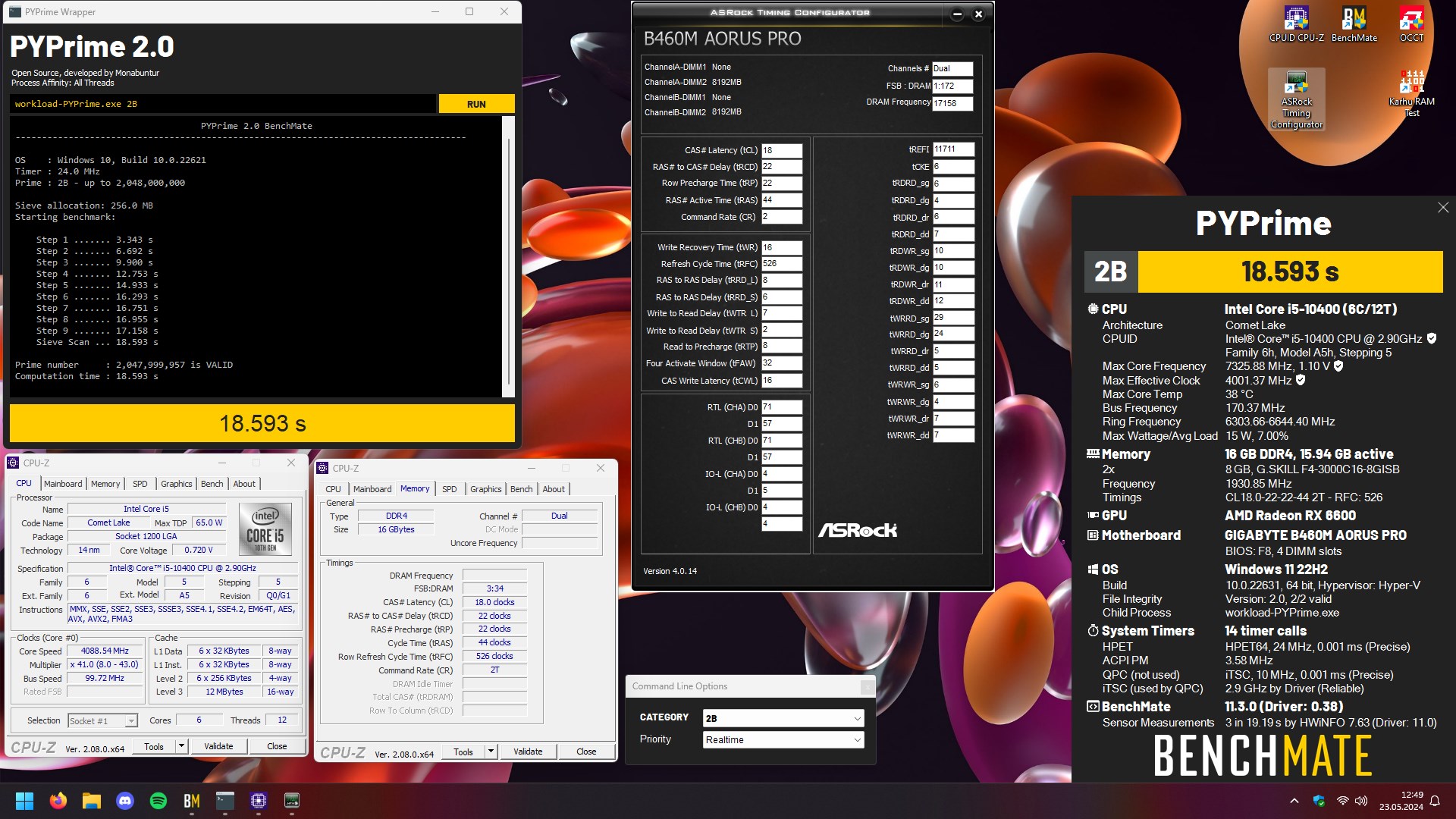Screen dimensions: 1456x819
Task: Open Discord from the taskbar
Action: pyautogui.click(x=125, y=801)
